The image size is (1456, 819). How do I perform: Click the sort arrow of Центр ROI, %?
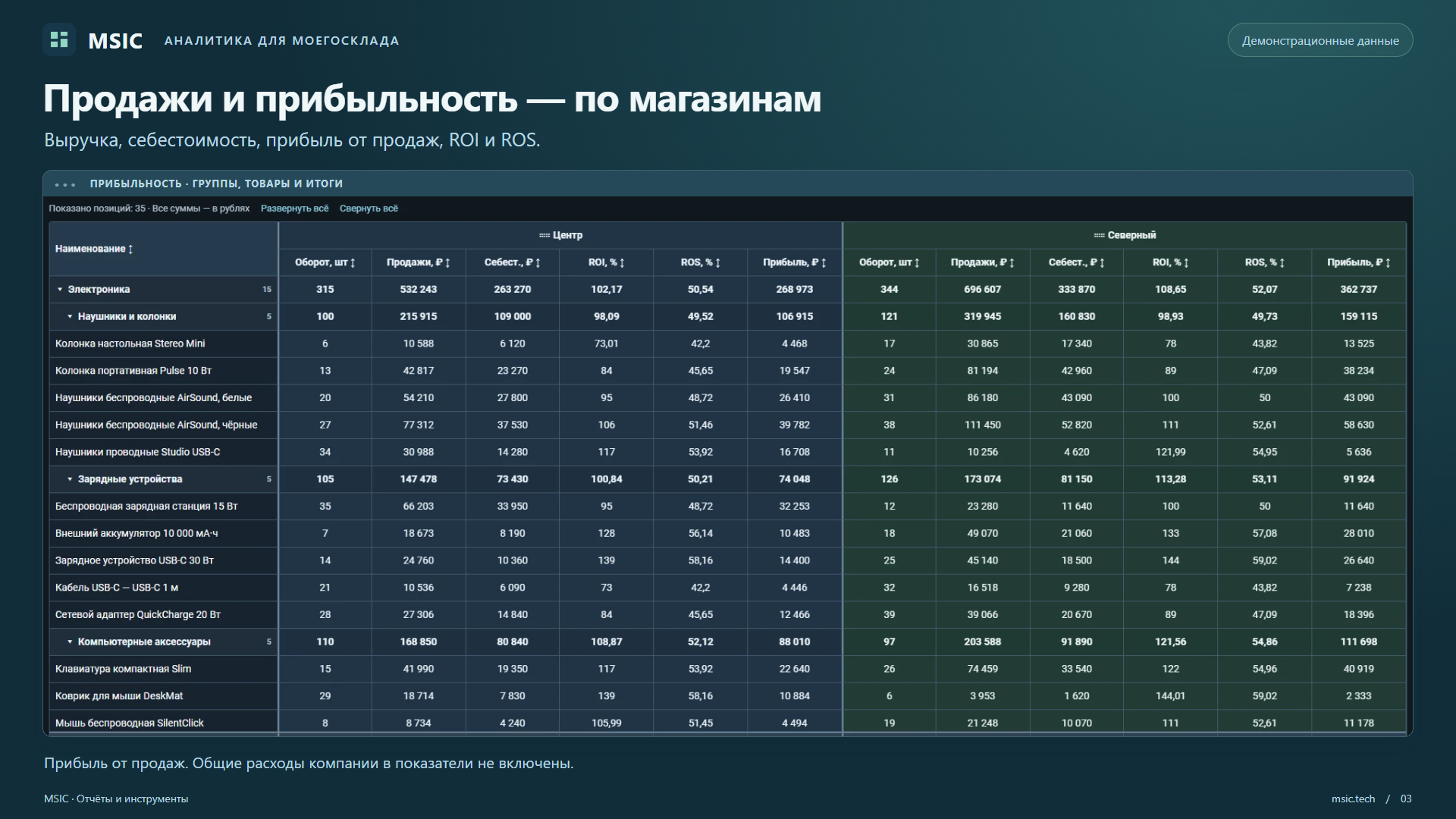pos(622,262)
